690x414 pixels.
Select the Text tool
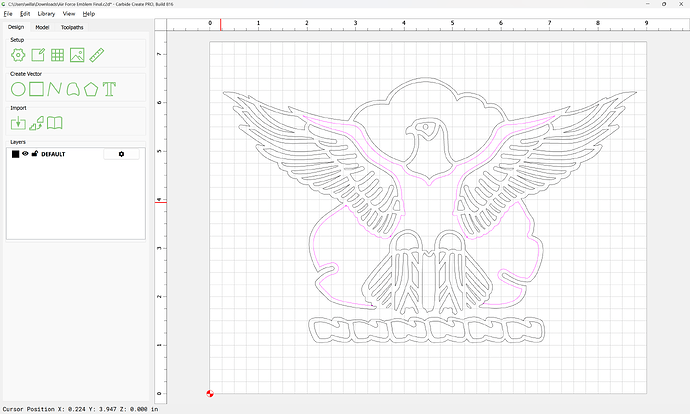click(110, 89)
